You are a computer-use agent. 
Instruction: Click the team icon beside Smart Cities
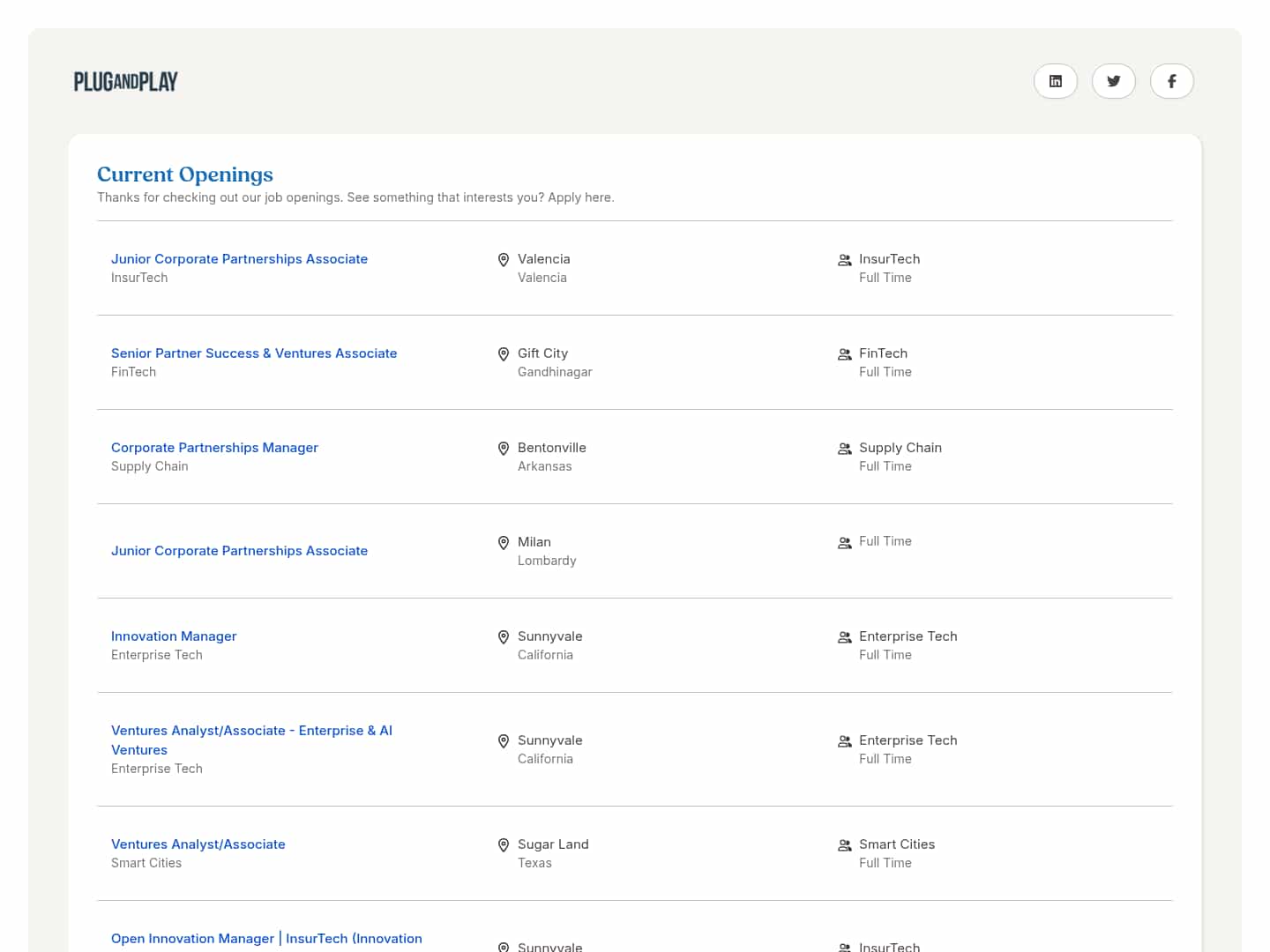(x=844, y=845)
